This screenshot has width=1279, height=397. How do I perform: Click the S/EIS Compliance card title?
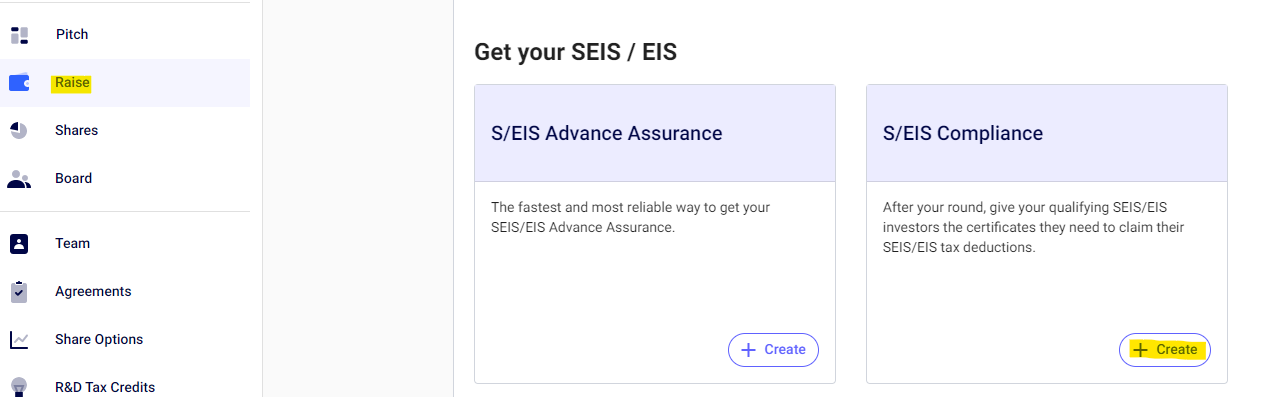(963, 133)
